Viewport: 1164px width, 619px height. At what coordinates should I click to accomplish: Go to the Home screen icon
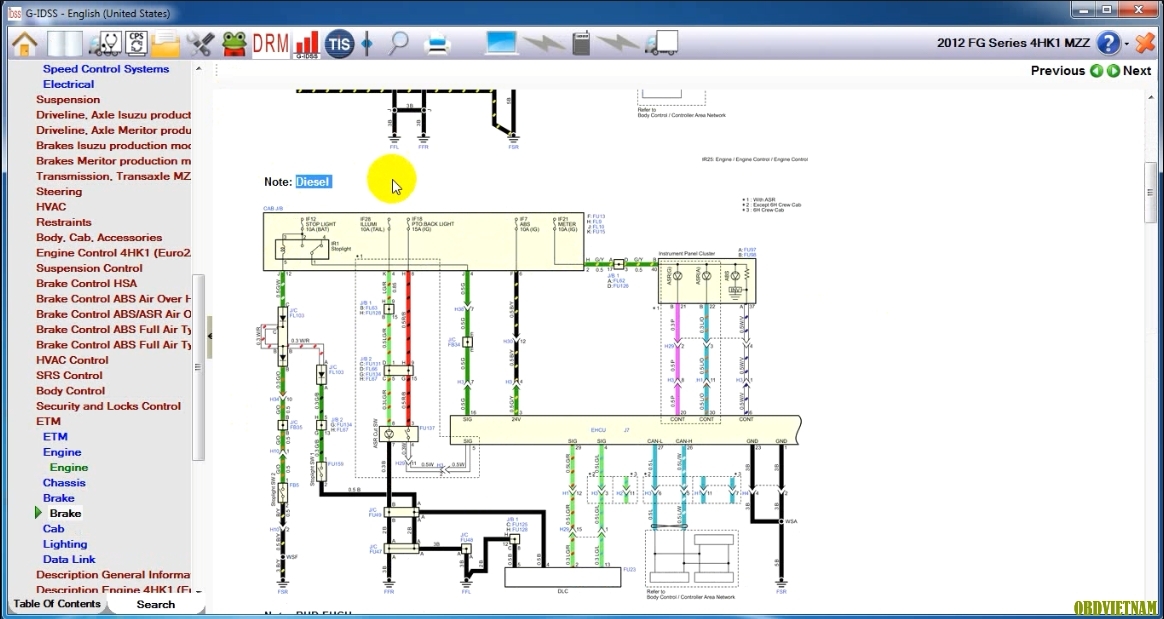[x=24, y=44]
